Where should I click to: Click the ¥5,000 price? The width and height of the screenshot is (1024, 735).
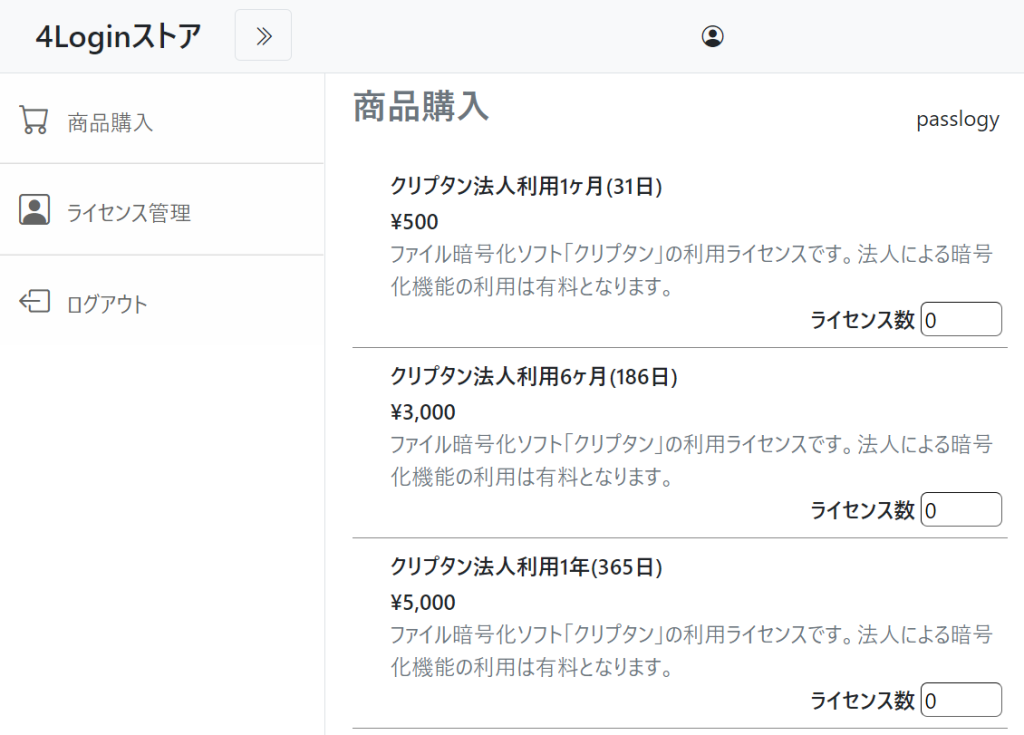click(423, 602)
